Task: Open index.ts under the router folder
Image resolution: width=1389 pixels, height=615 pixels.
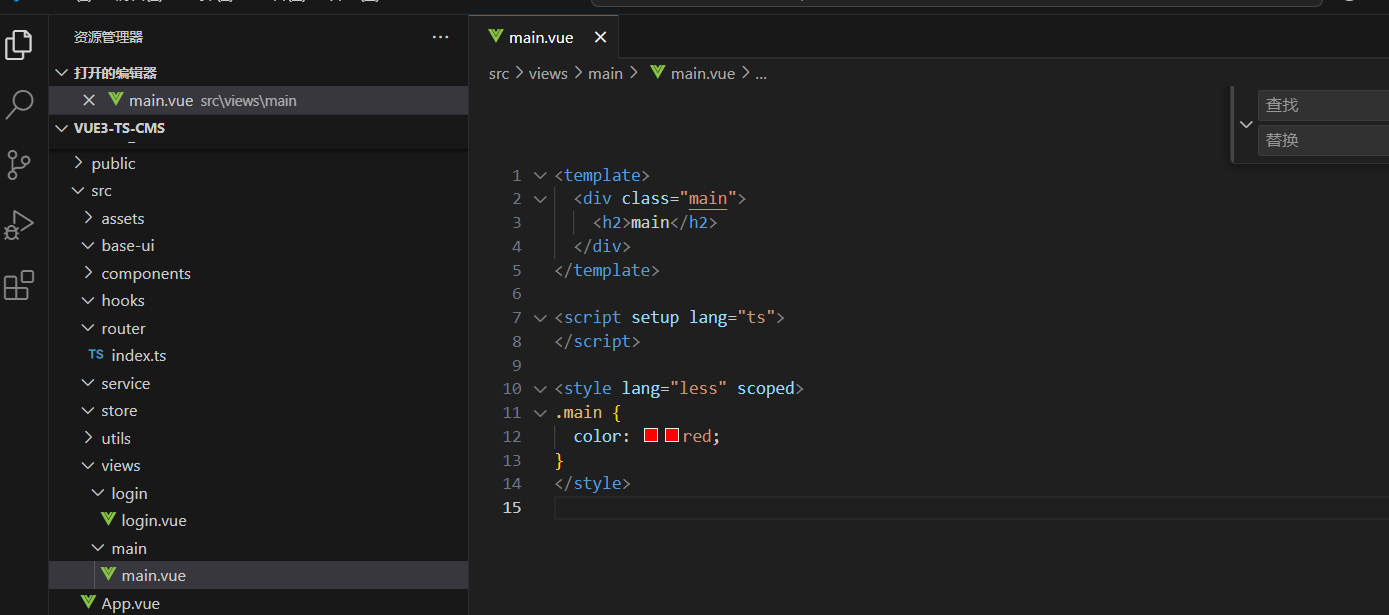Action: click(138, 355)
